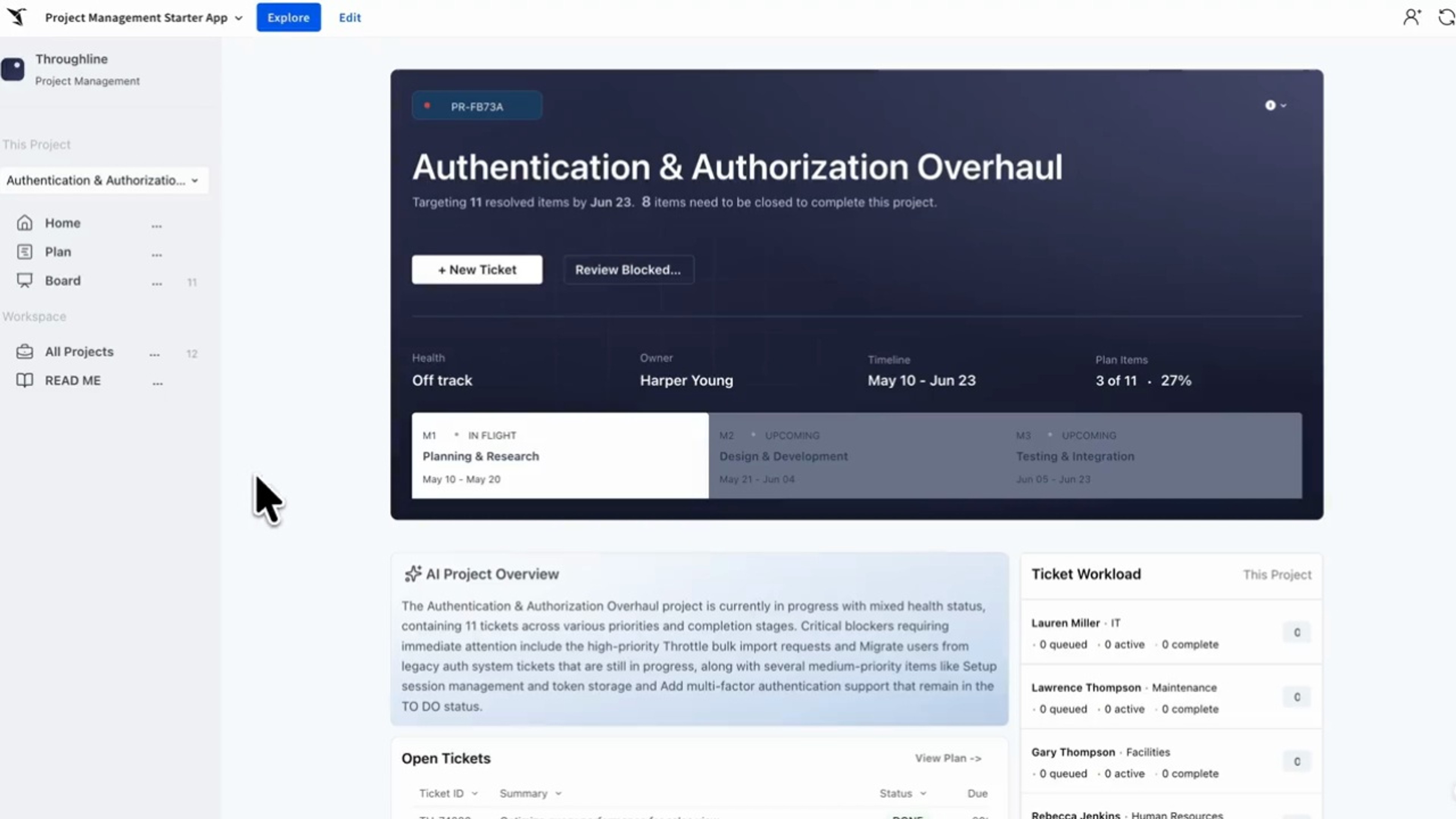Click the READ ME book icon
Screen dimensions: 1456x819
click(24, 380)
